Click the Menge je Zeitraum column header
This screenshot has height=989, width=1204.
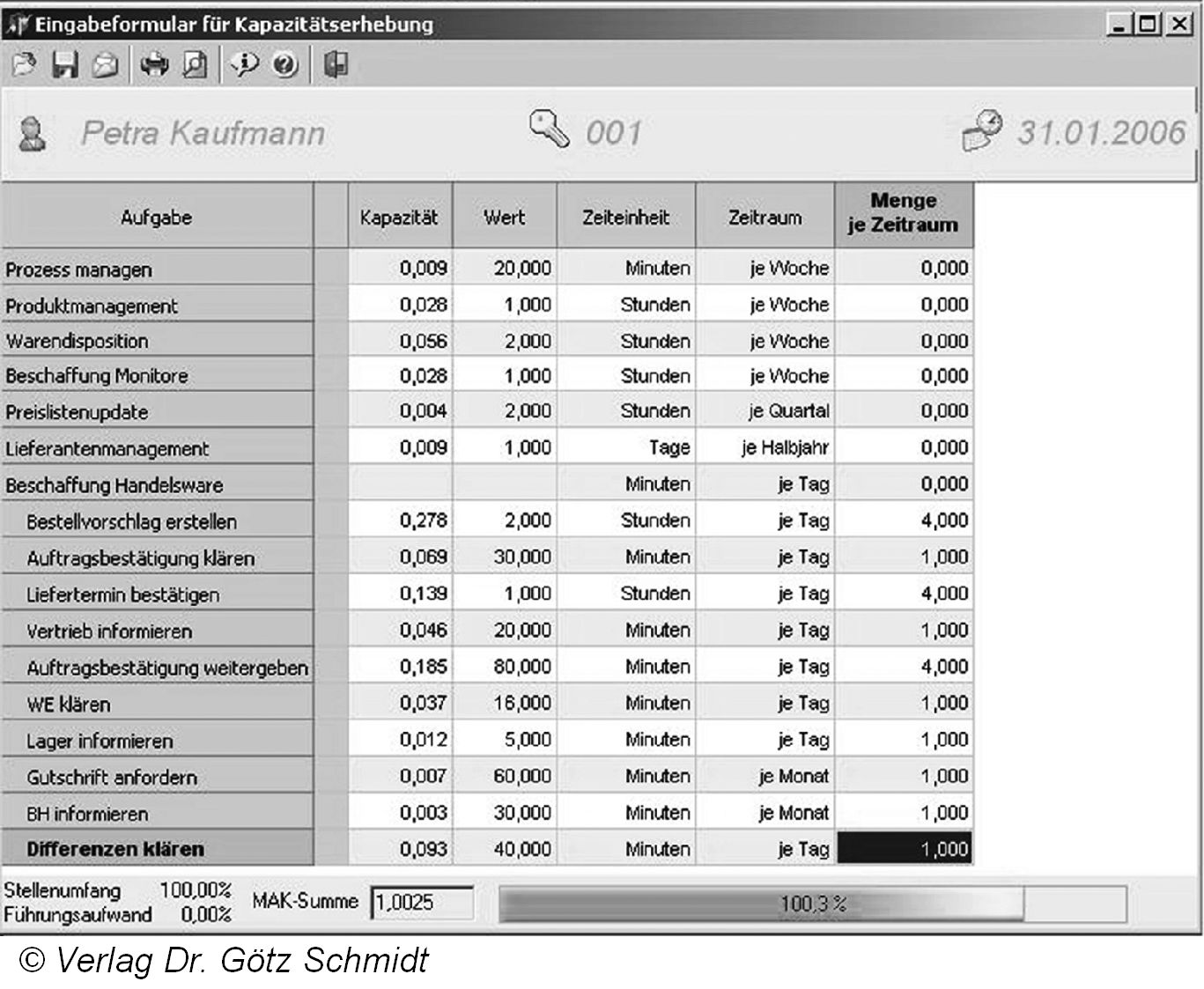(904, 214)
